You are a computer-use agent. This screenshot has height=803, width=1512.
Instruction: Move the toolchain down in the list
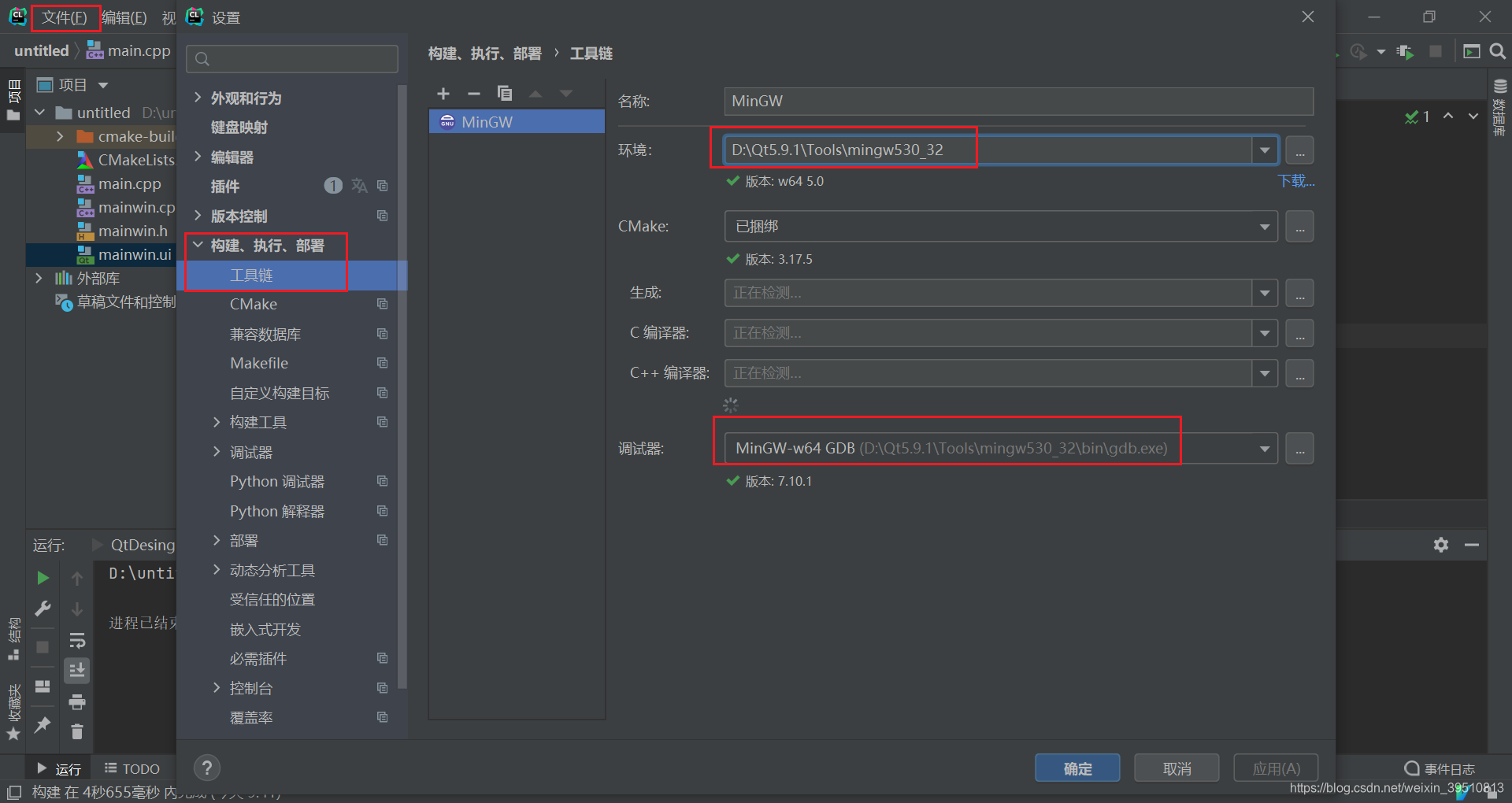point(566,94)
